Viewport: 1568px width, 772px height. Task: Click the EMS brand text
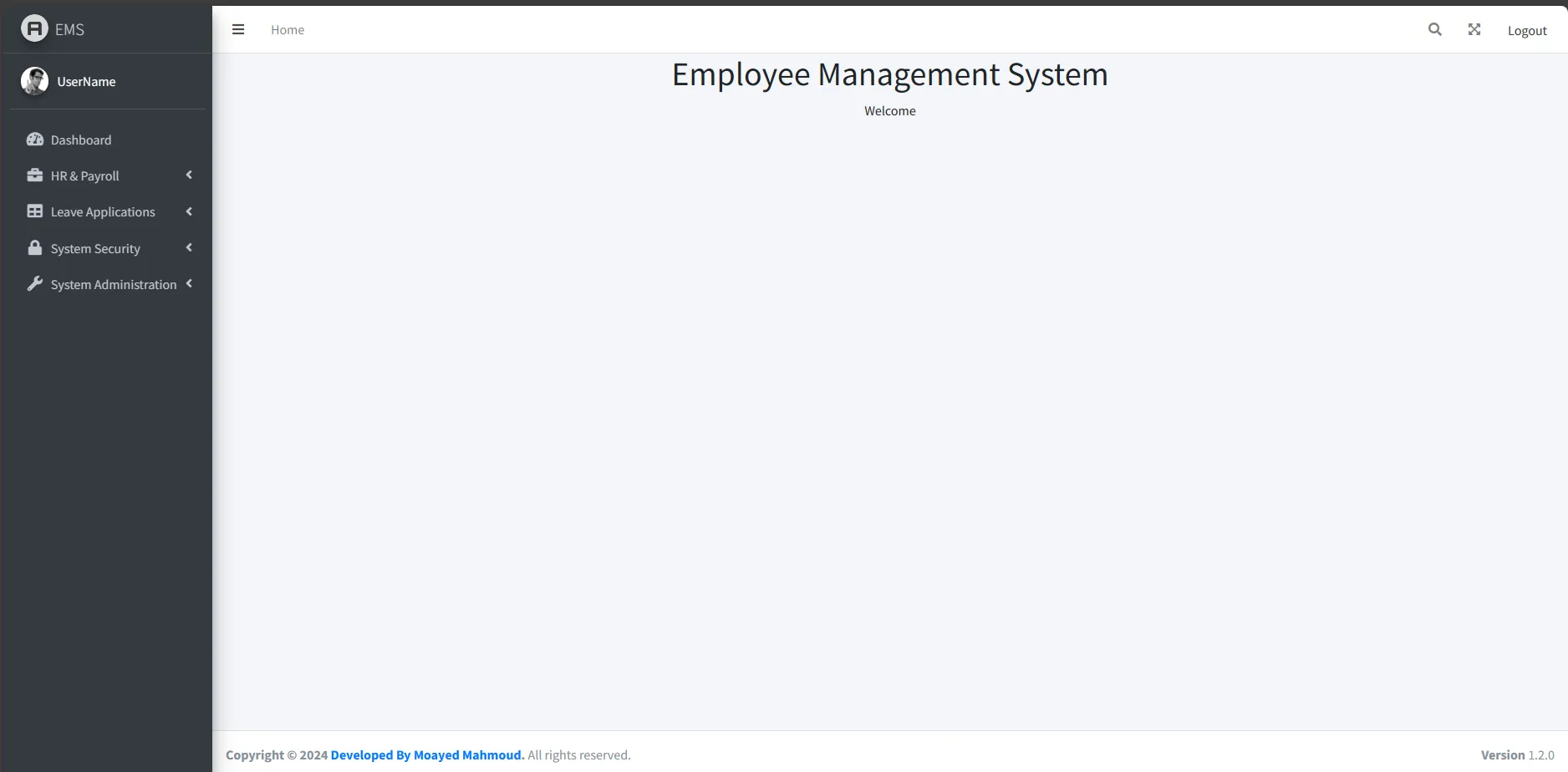pos(69,30)
